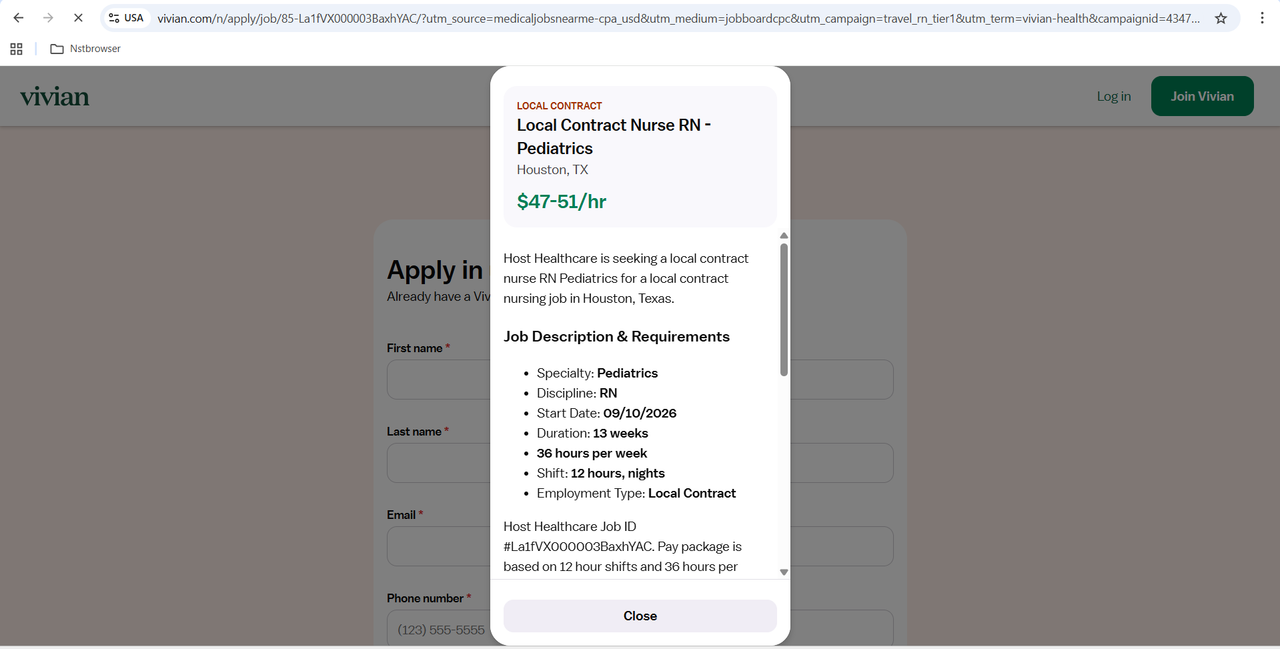Close the job details dialog
The height and width of the screenshot is (649, 1280).
click(x=640, y=616)
